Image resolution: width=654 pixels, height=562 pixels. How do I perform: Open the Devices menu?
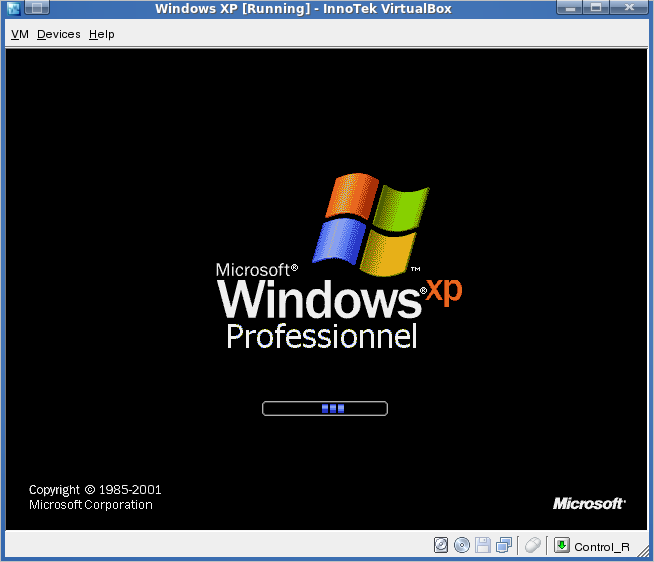(58, 34)
